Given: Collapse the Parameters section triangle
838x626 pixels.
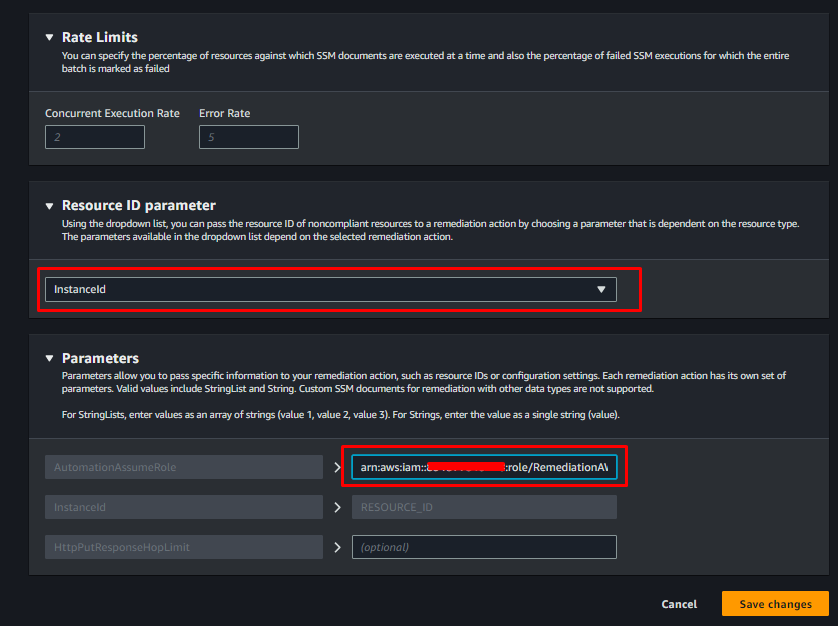Looking at the screenshot, I should pyautogui.click(x=49, y=358).
